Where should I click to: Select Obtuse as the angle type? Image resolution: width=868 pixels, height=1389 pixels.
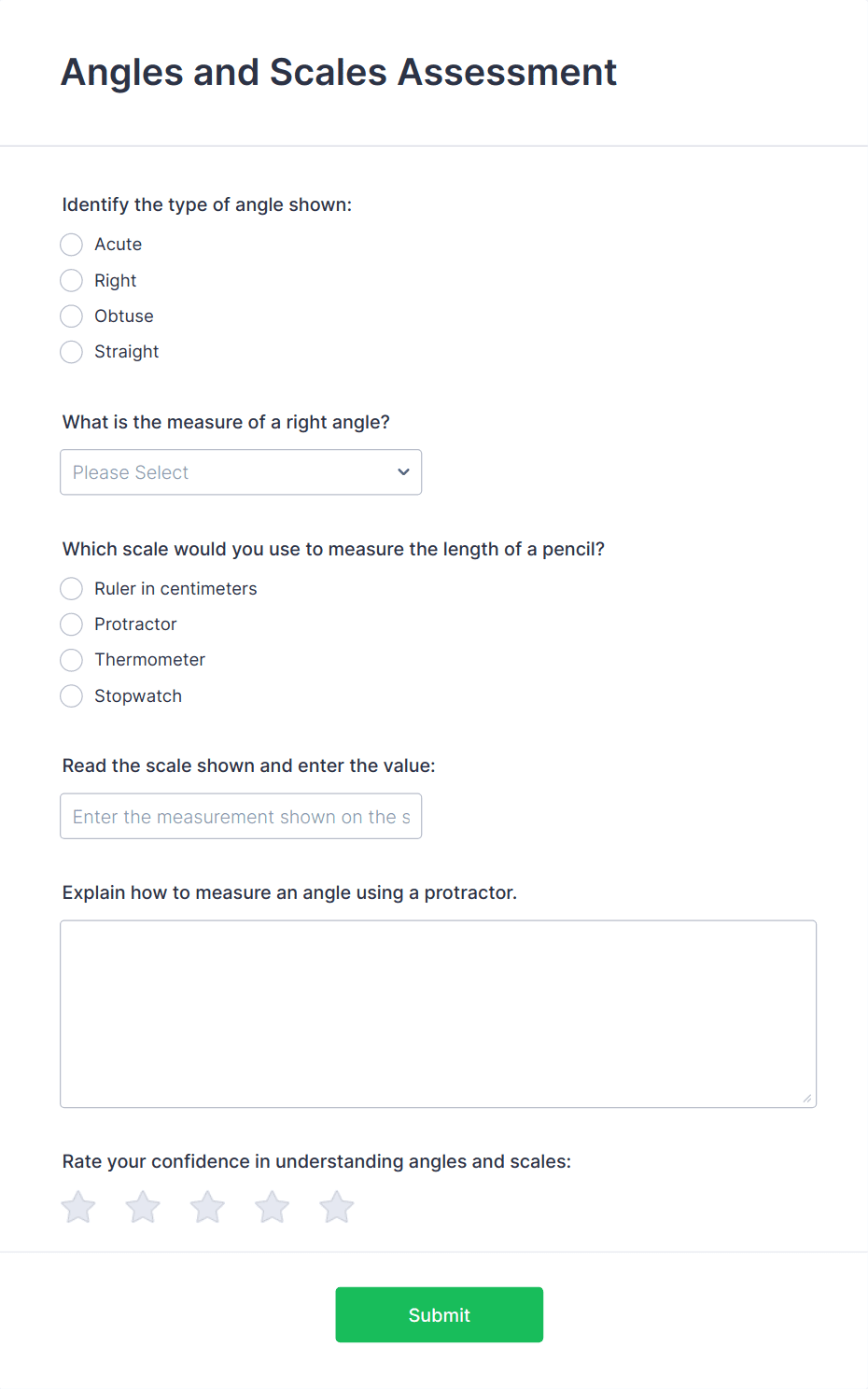coord(71,316)
